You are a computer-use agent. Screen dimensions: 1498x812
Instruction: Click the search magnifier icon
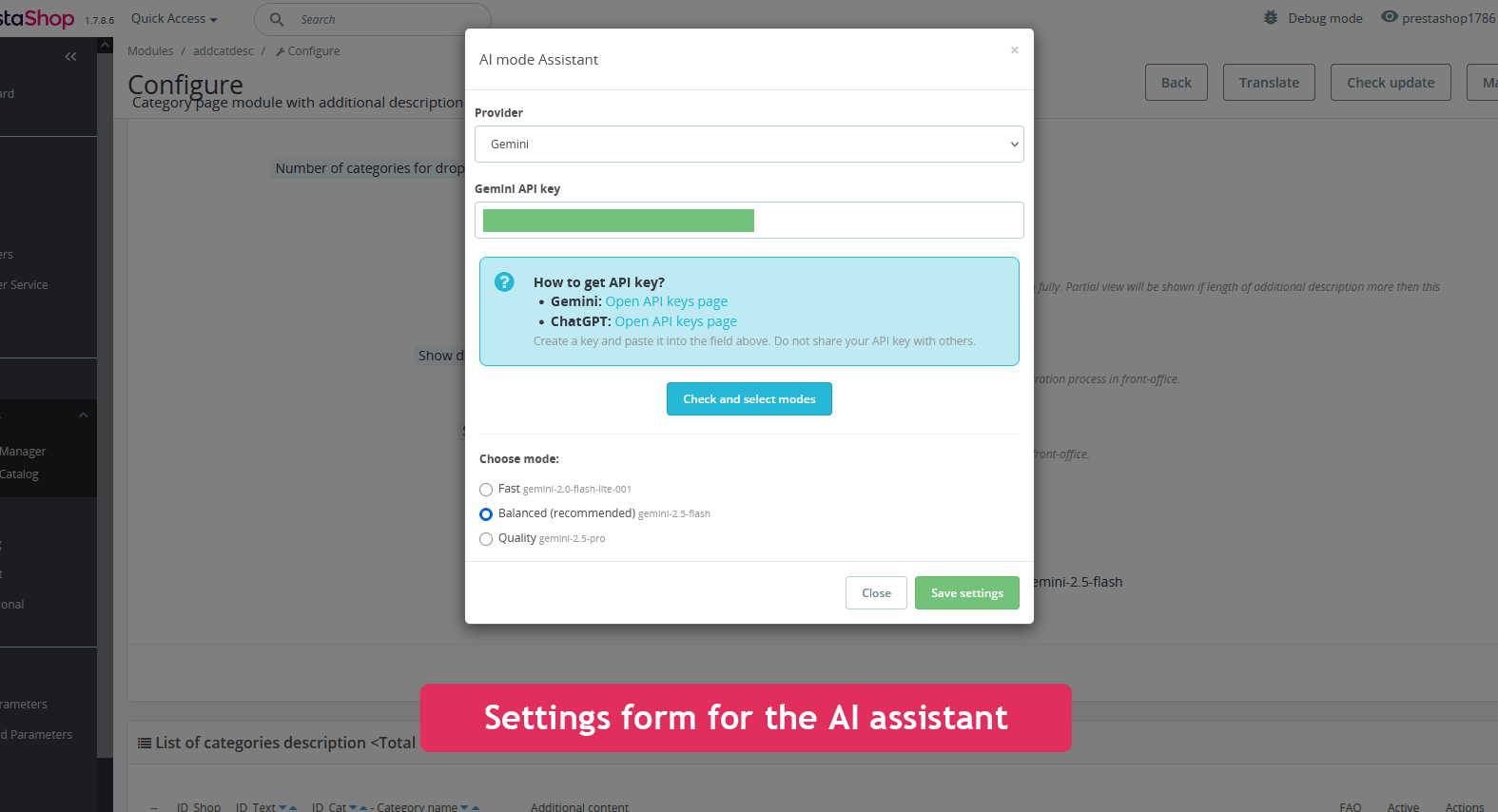click(277, 19)
